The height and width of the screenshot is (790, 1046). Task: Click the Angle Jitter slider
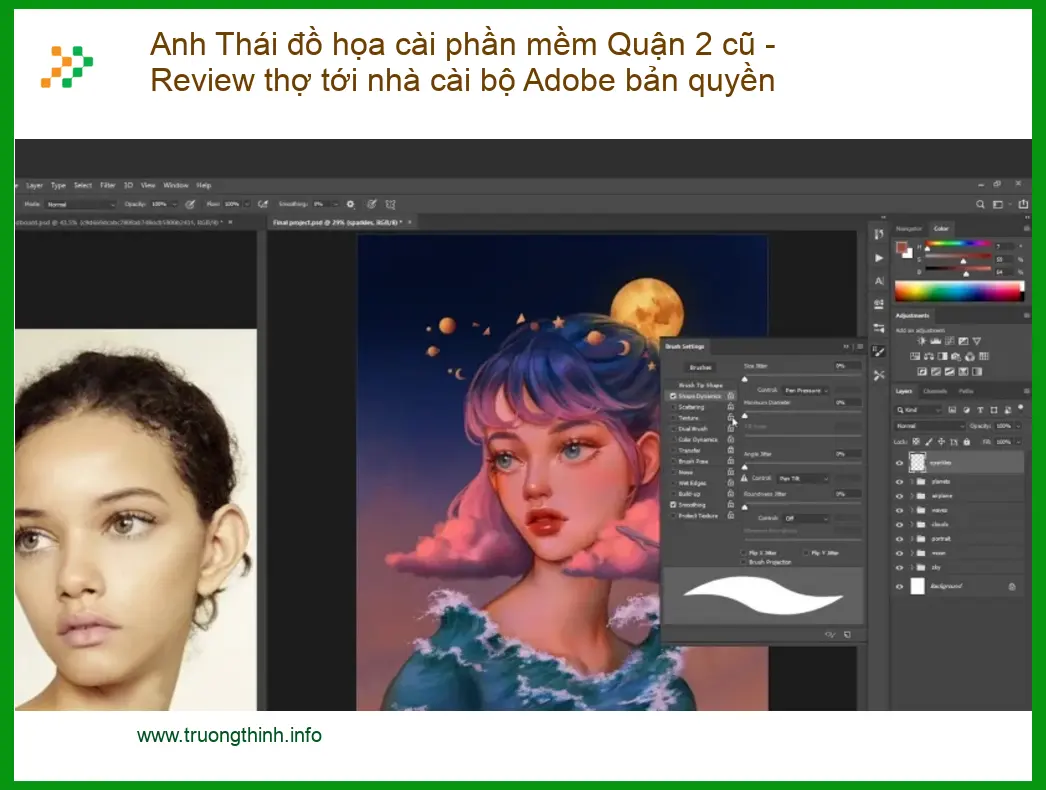[x=802, y=465]
